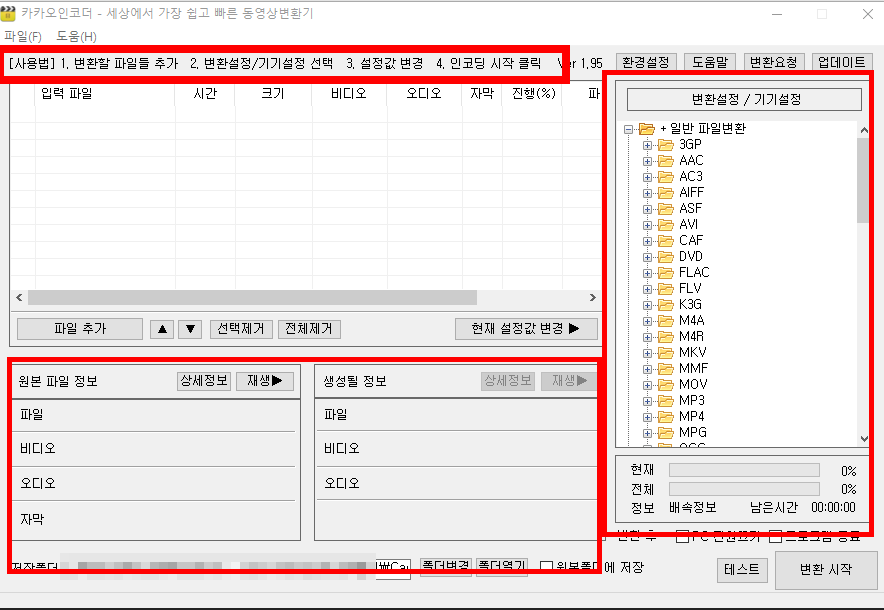The width and height of the screenshot is (884, 610).
Task: Expand the FLAC tree branch
Action: coord(649,272)
